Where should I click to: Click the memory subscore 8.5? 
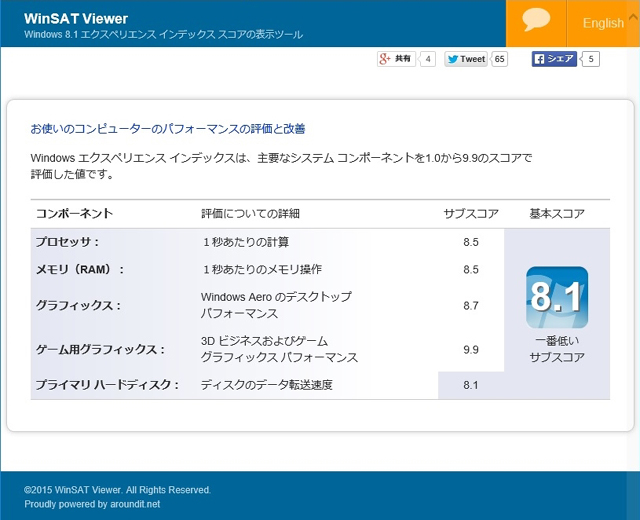pyautogui.click(x=471, y=269)
